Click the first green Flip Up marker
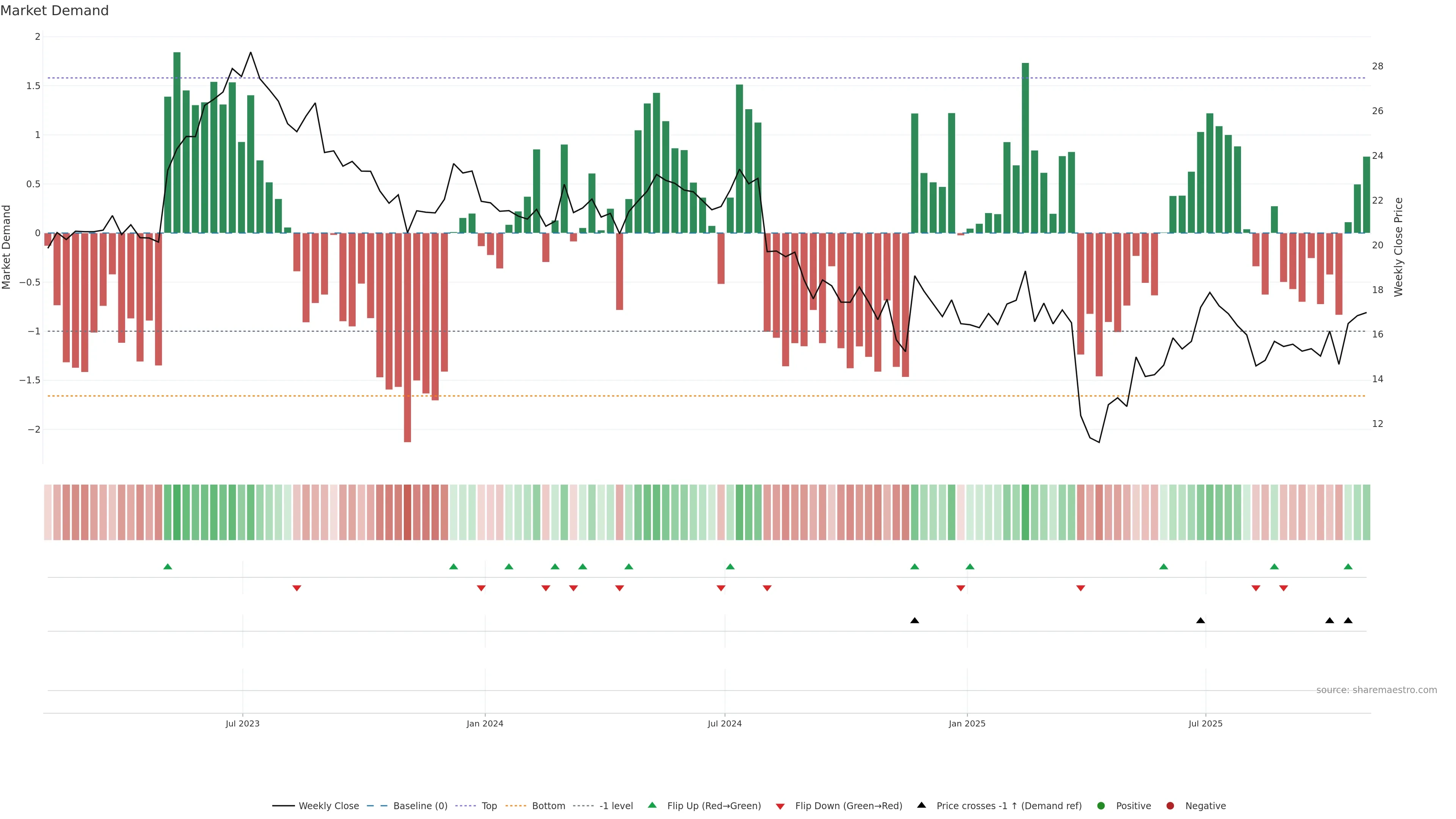Screen dimensions: 1456x819 tap(167, 566)
